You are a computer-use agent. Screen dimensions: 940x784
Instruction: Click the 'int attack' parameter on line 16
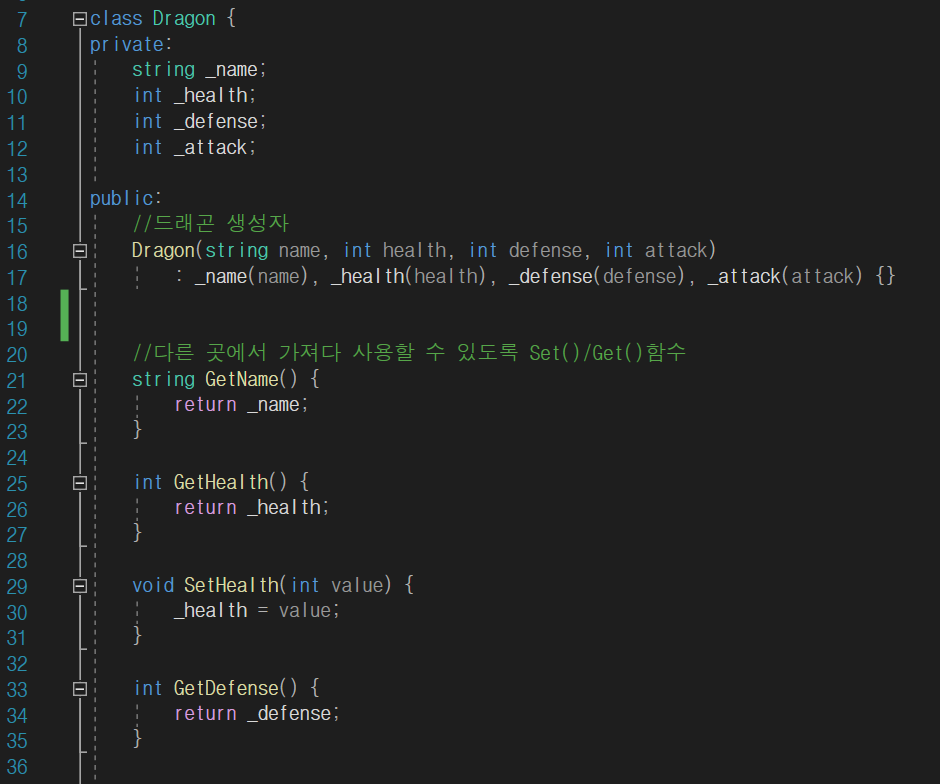pyautogui.click(x=656, y=251)
